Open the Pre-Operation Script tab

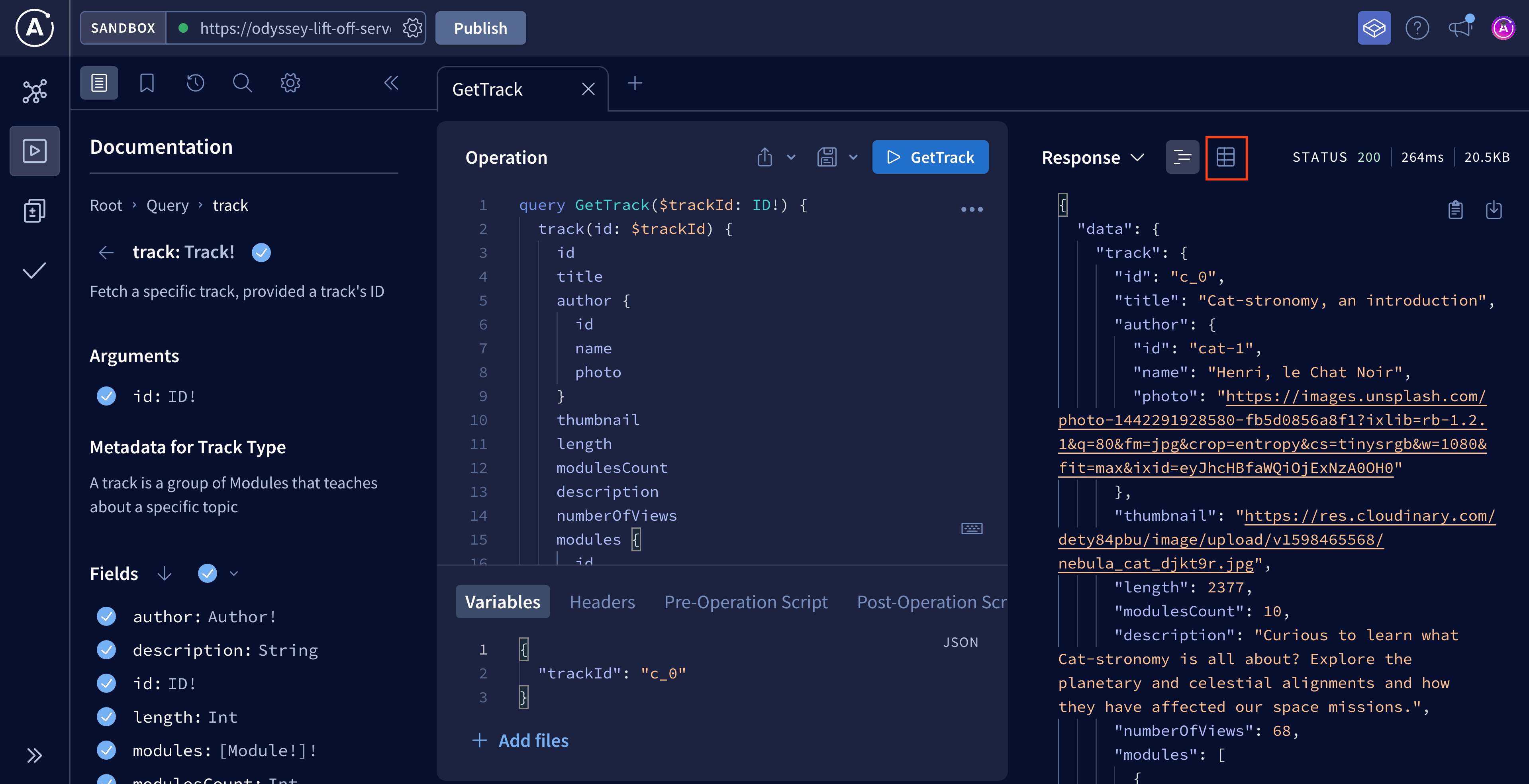click(745, 601)
